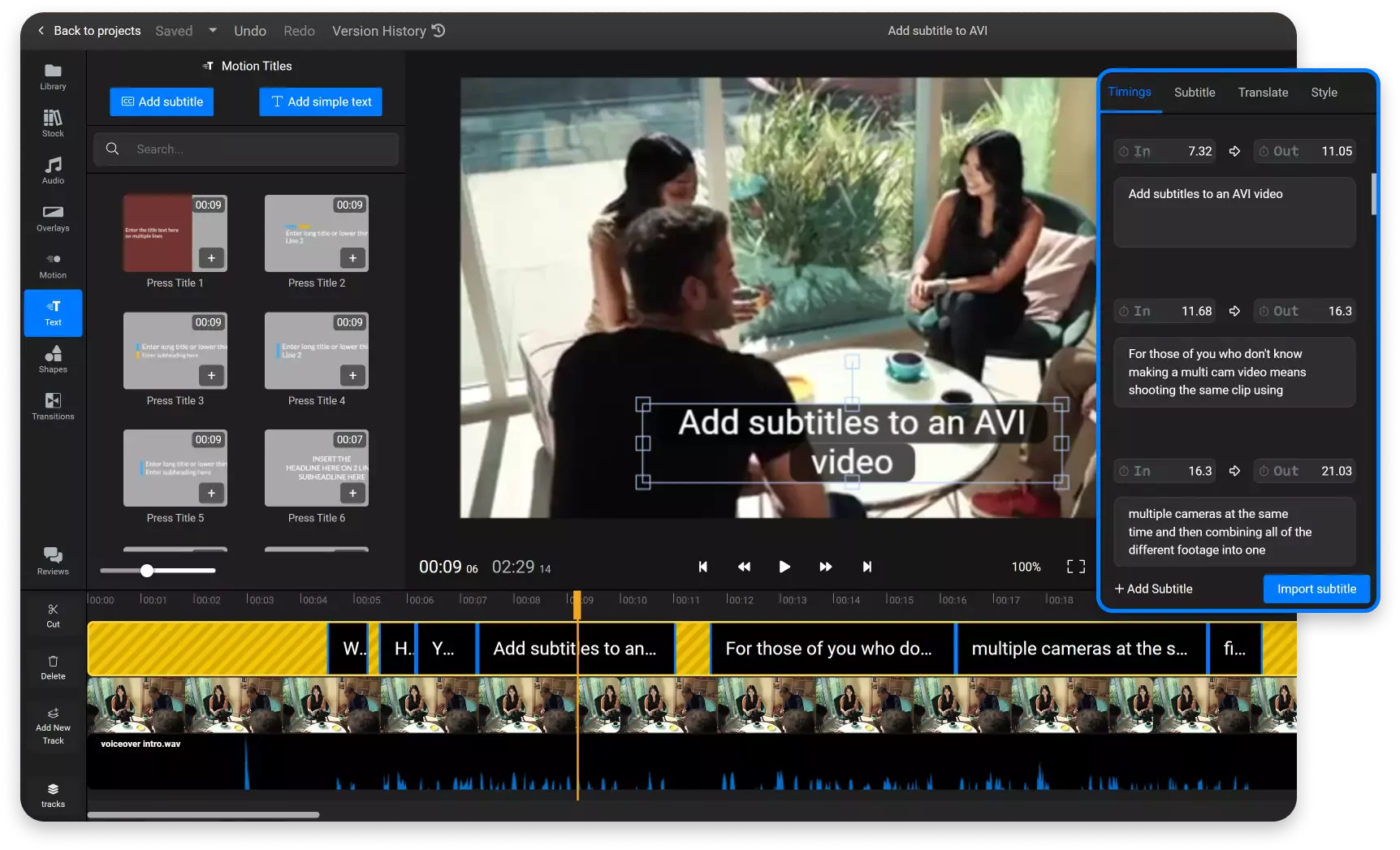Toggle fullscreen preview mode

point(1074,567)
